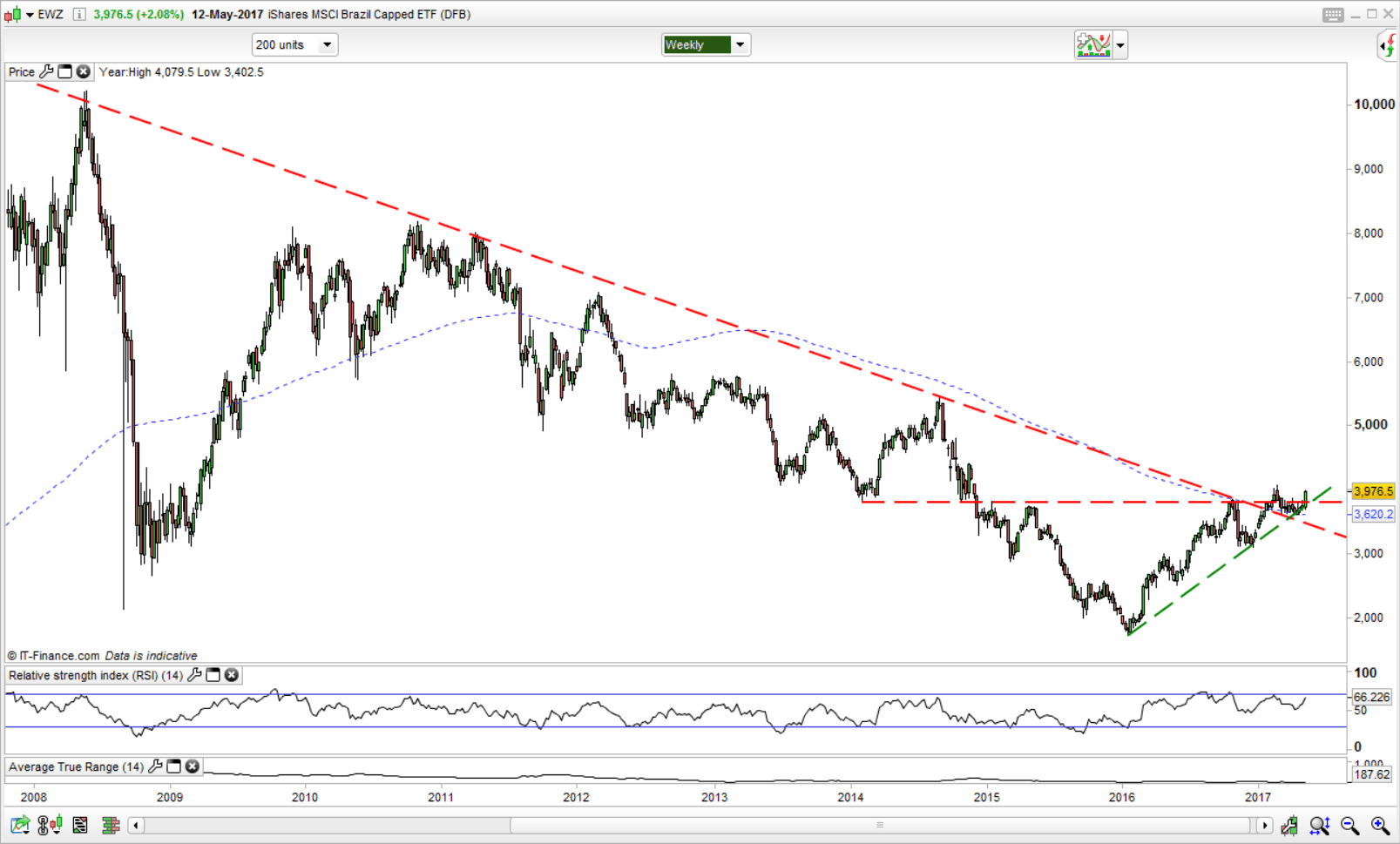Open the 200 units dropdown
This screenshot has height=844, width=1400.
tap(327, 44)
